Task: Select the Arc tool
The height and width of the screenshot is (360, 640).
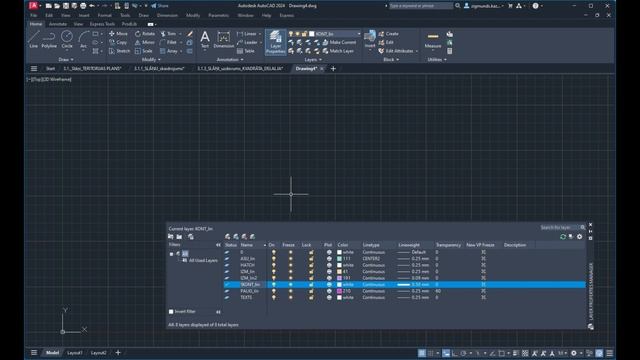Action: [83, 40]
